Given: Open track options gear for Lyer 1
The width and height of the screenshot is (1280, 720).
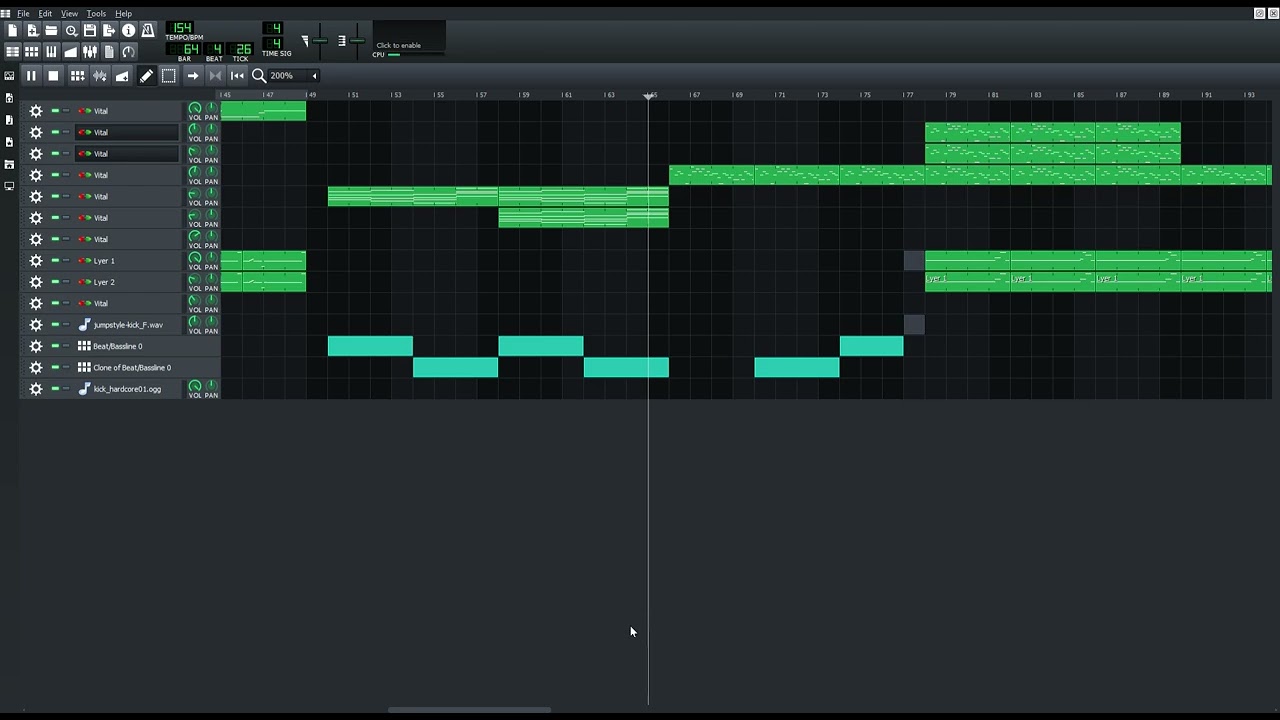Looking at the screenshot, I should (36, 261).
